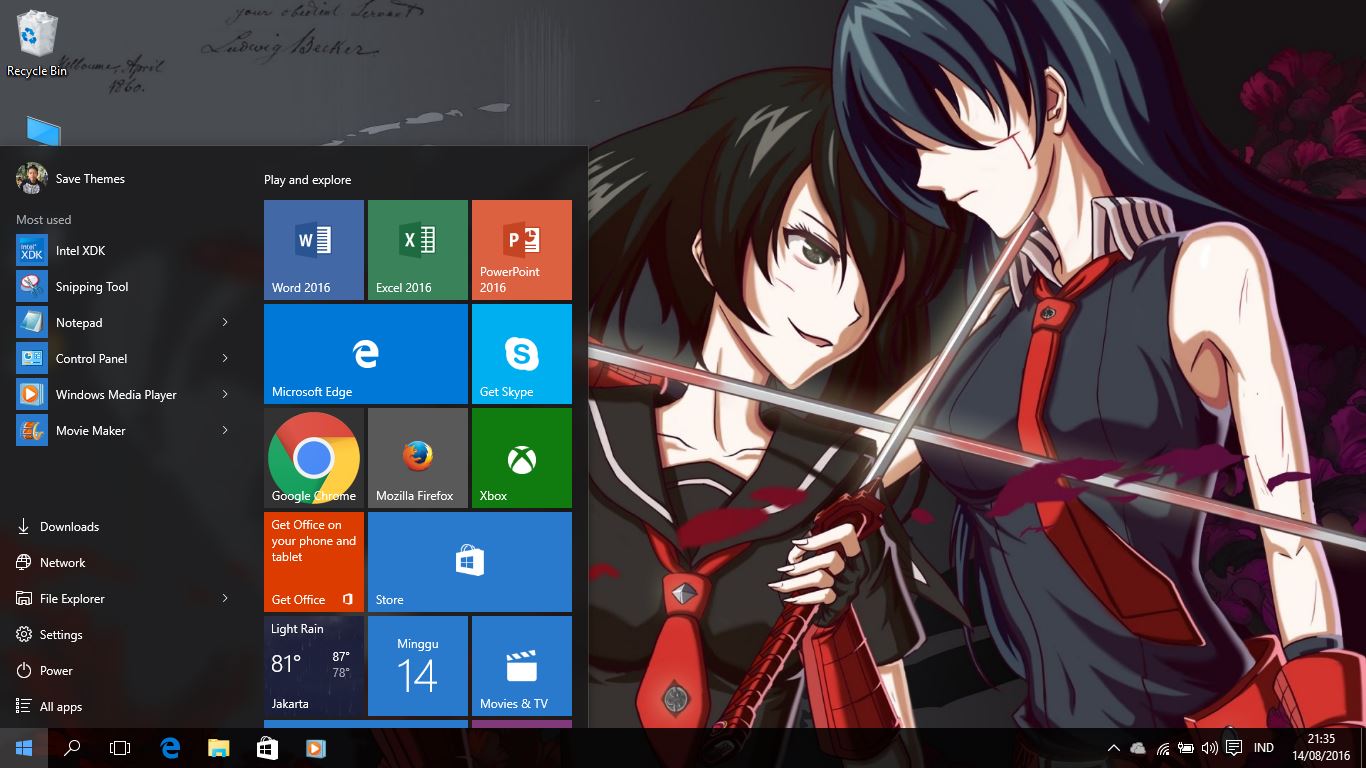Open Store from the taskbar
Image resolution: width=1366 pixels, height=768 pixels.
coord(267,748)
